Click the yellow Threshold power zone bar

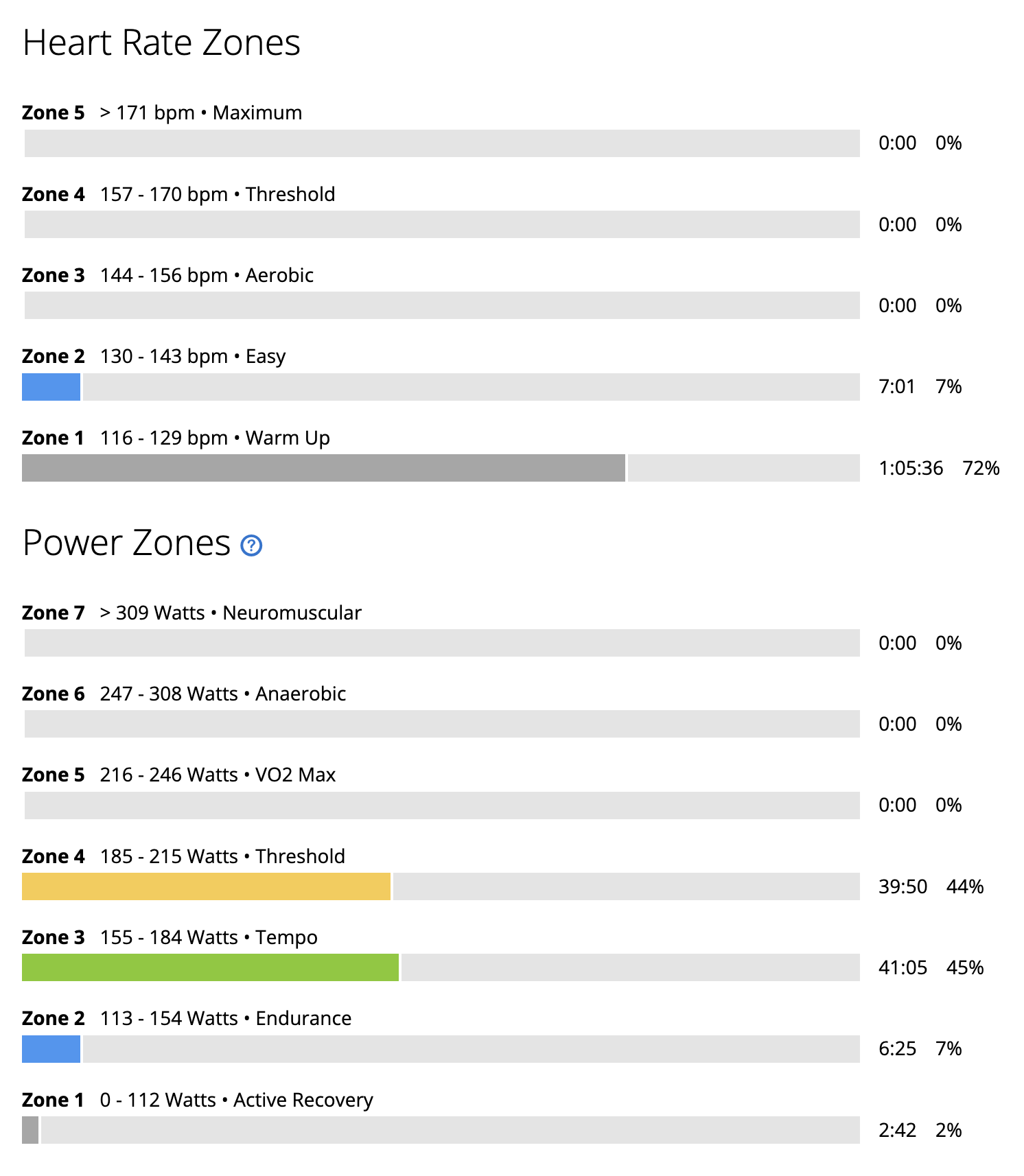(206, 886)
